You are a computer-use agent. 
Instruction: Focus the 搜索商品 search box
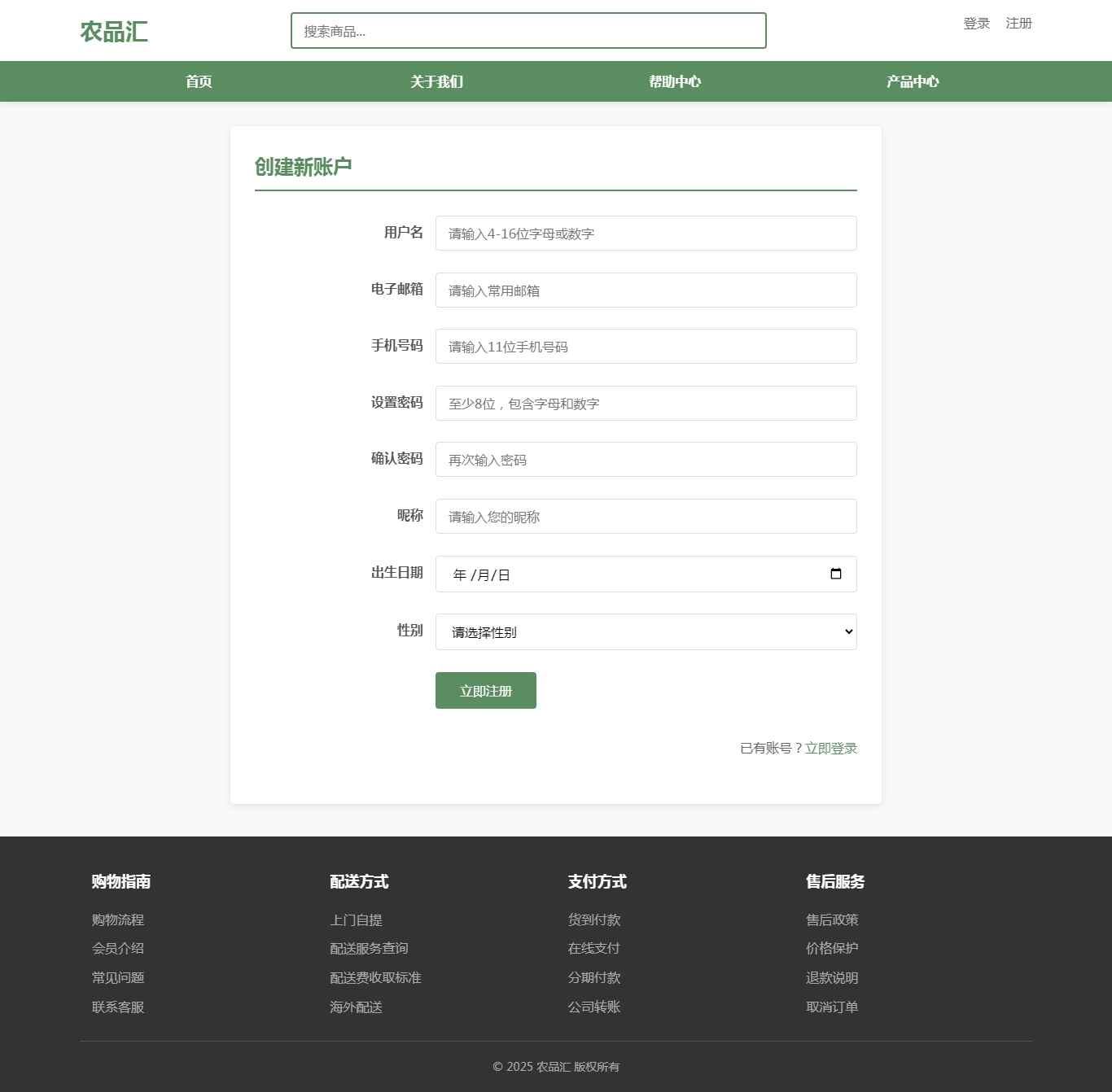tap(528, 31)
